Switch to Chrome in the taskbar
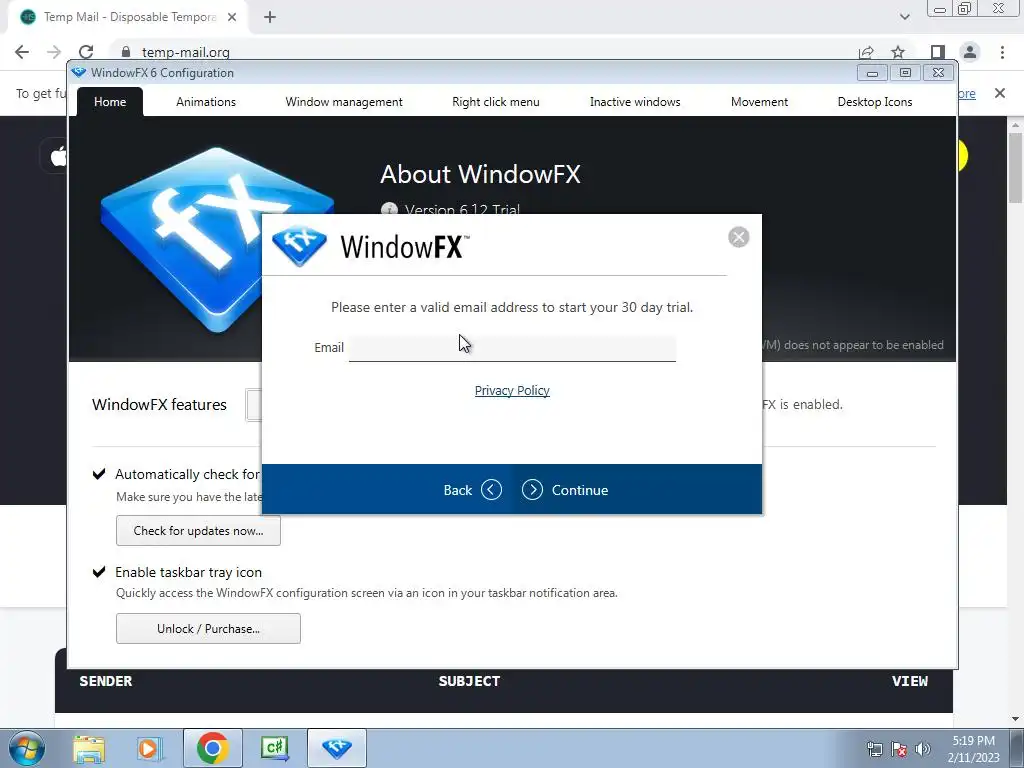Viewport: 1024px width, 768px height. tap(212, 748)
